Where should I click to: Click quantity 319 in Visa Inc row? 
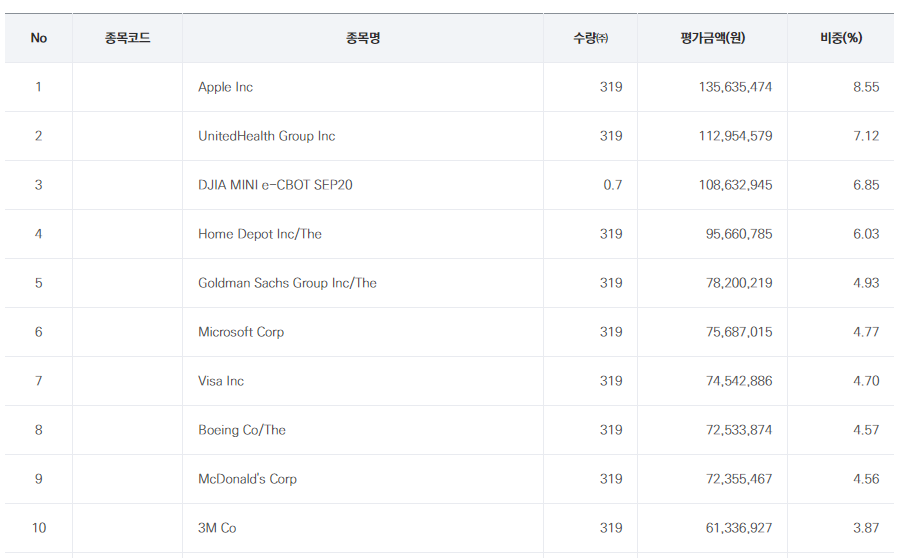tap(611, 381)
